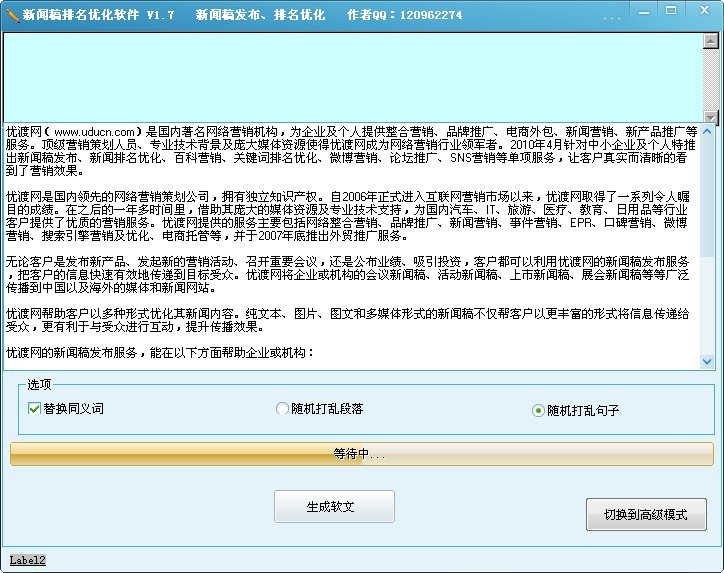
Task: Close the window with X button
Action: tap(704, 10)
